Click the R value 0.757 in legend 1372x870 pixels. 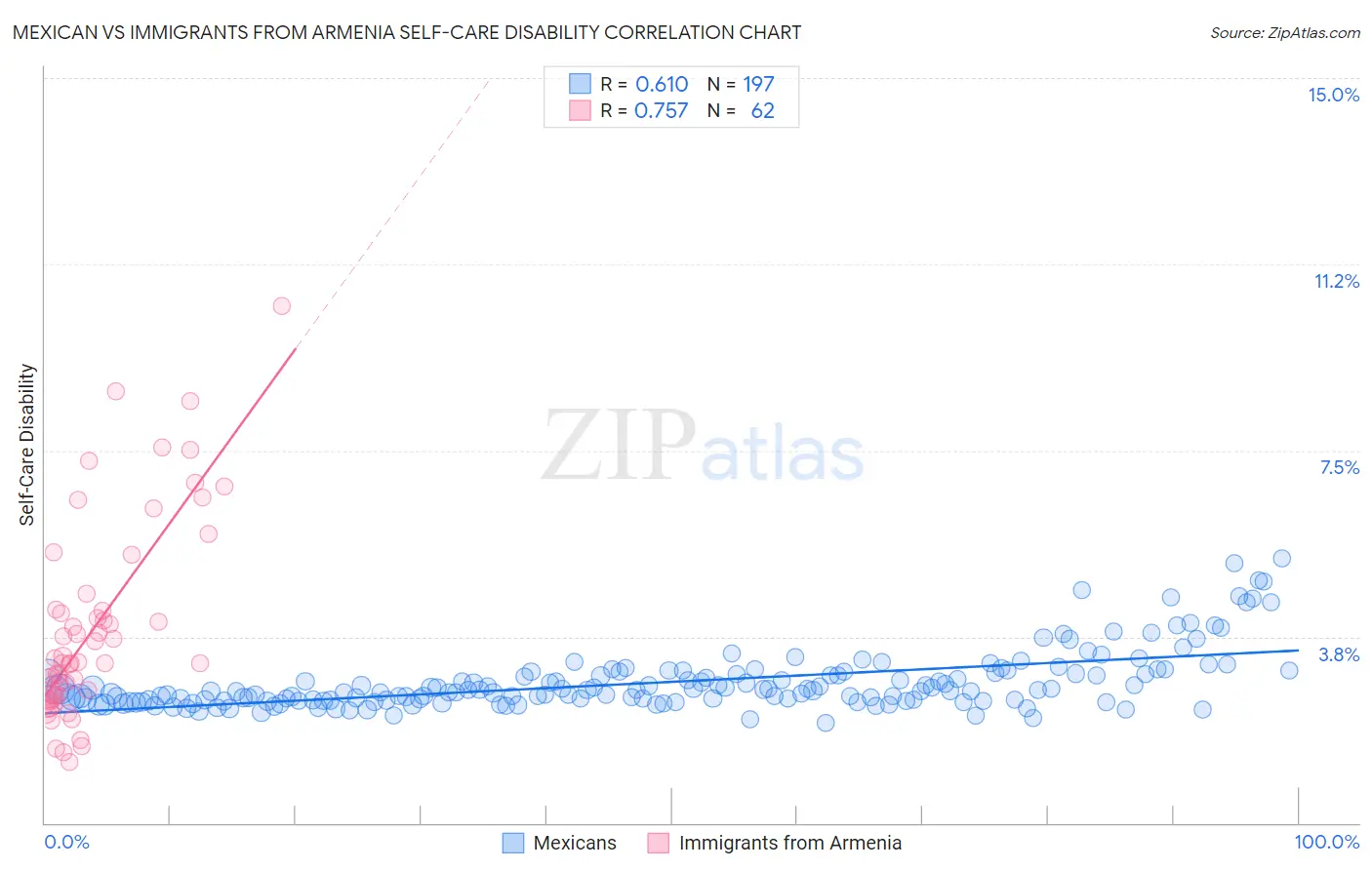coord(662,110)
